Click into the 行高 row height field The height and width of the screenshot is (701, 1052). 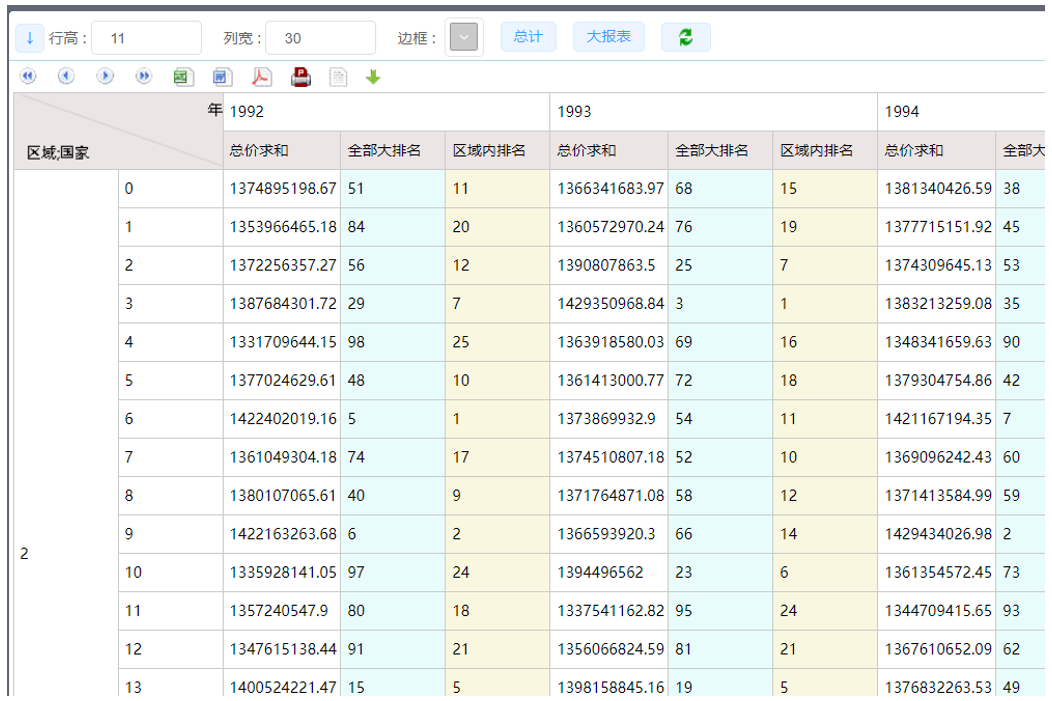coord(146,38)
